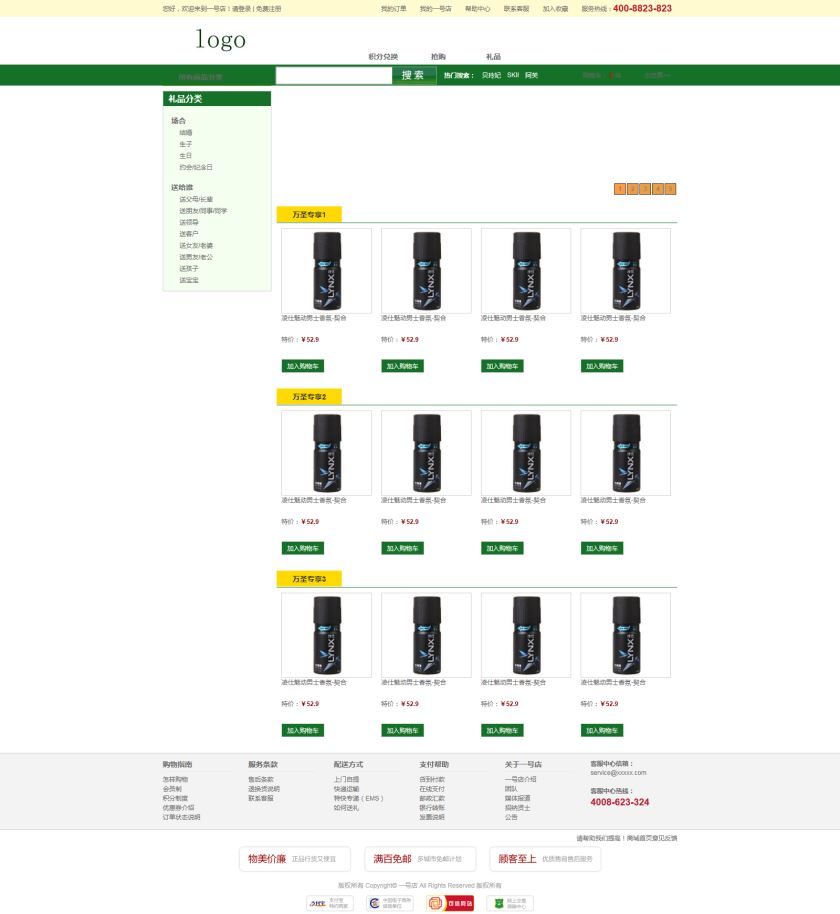Viewport: 840px width, 914px height.
Task: Open footer link 积分制度
Action: (x=175, y=799)
